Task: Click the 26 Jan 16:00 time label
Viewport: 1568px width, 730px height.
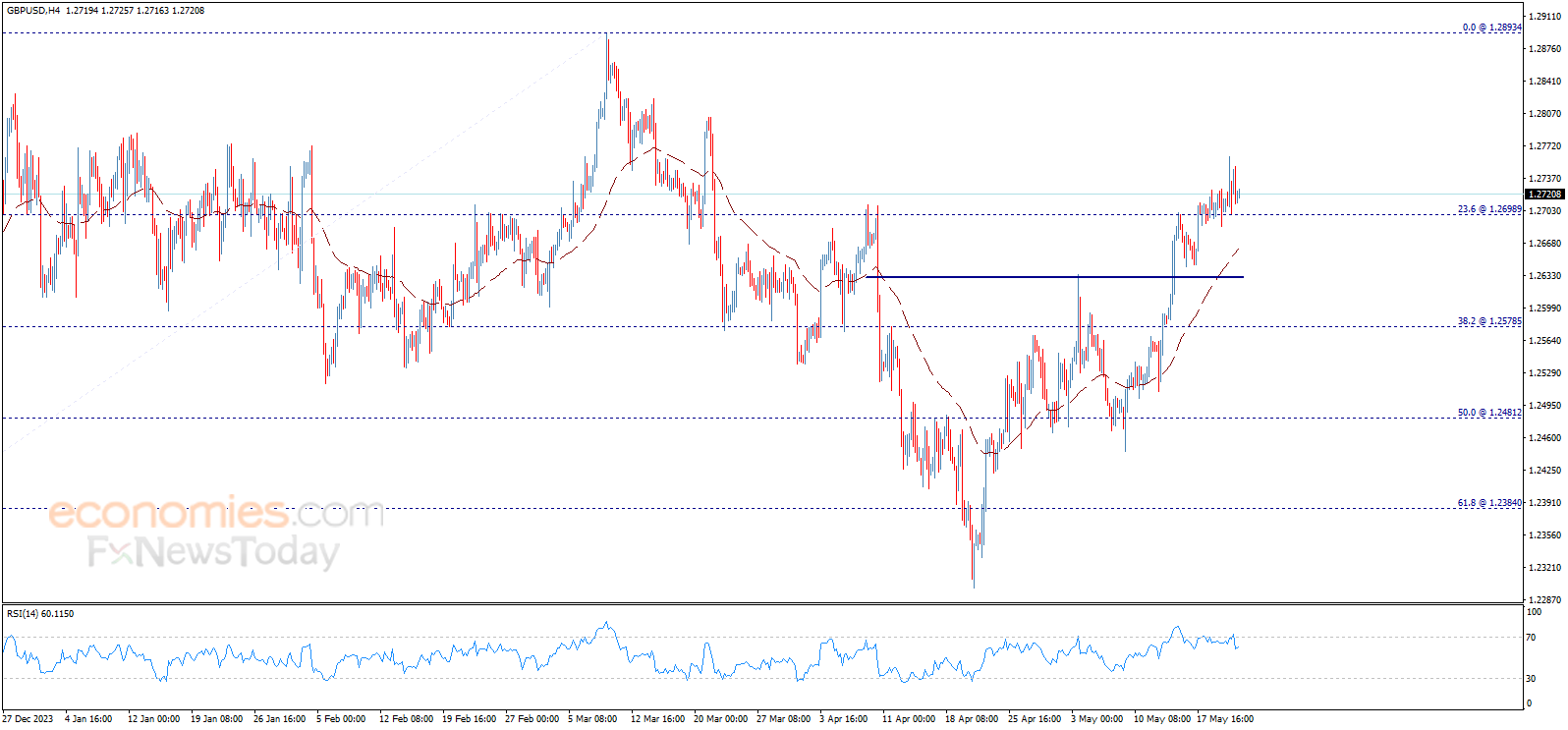Action: pos(279,719)
